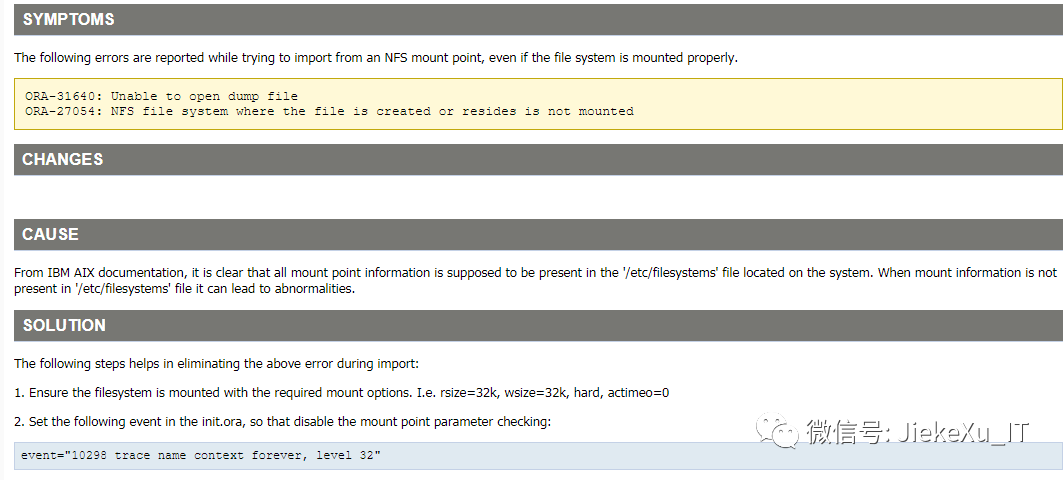1064x480 pixels.
Task: Click step 1 about required mount options
Action: click(341, 393)
